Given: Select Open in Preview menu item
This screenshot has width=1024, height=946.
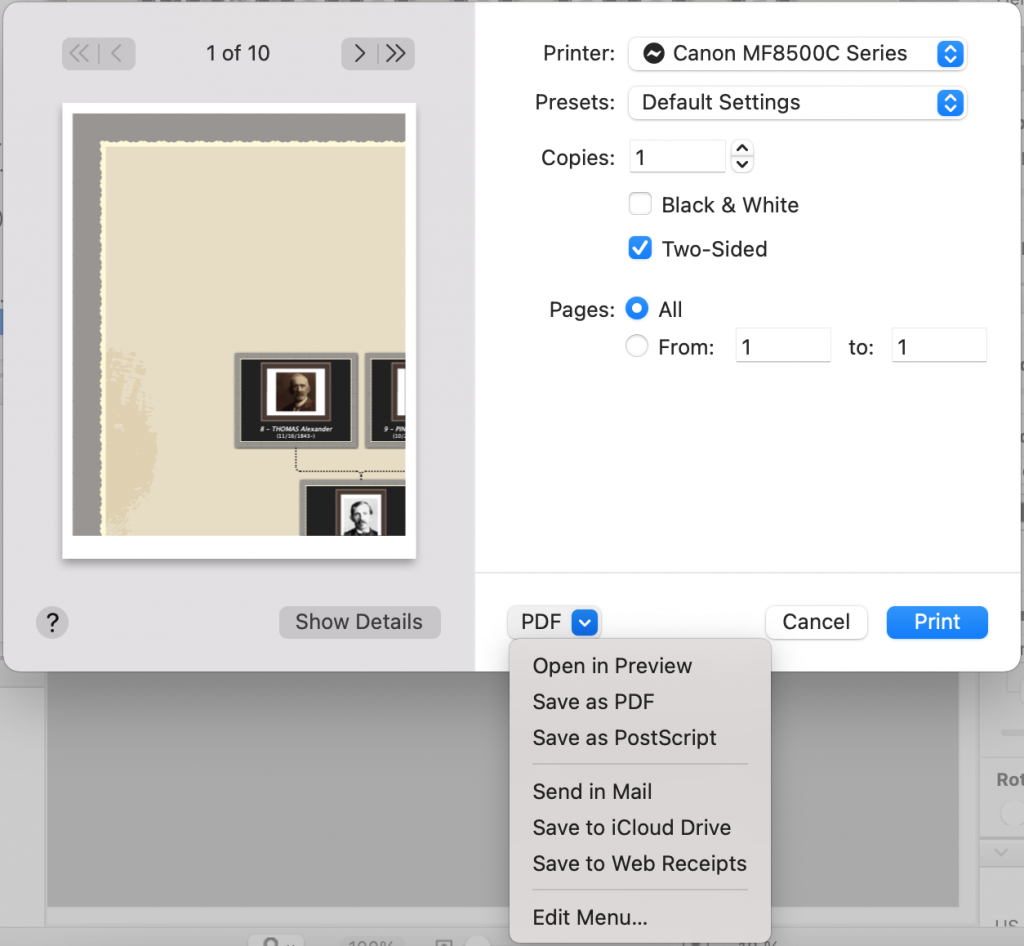Looking at the screenshot, I should coord(612,666).
